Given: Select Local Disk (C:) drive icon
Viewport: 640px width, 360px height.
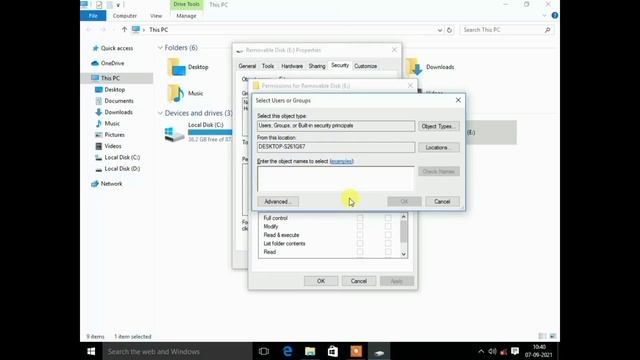Looking at the screenshot, I should coord(174,134).
